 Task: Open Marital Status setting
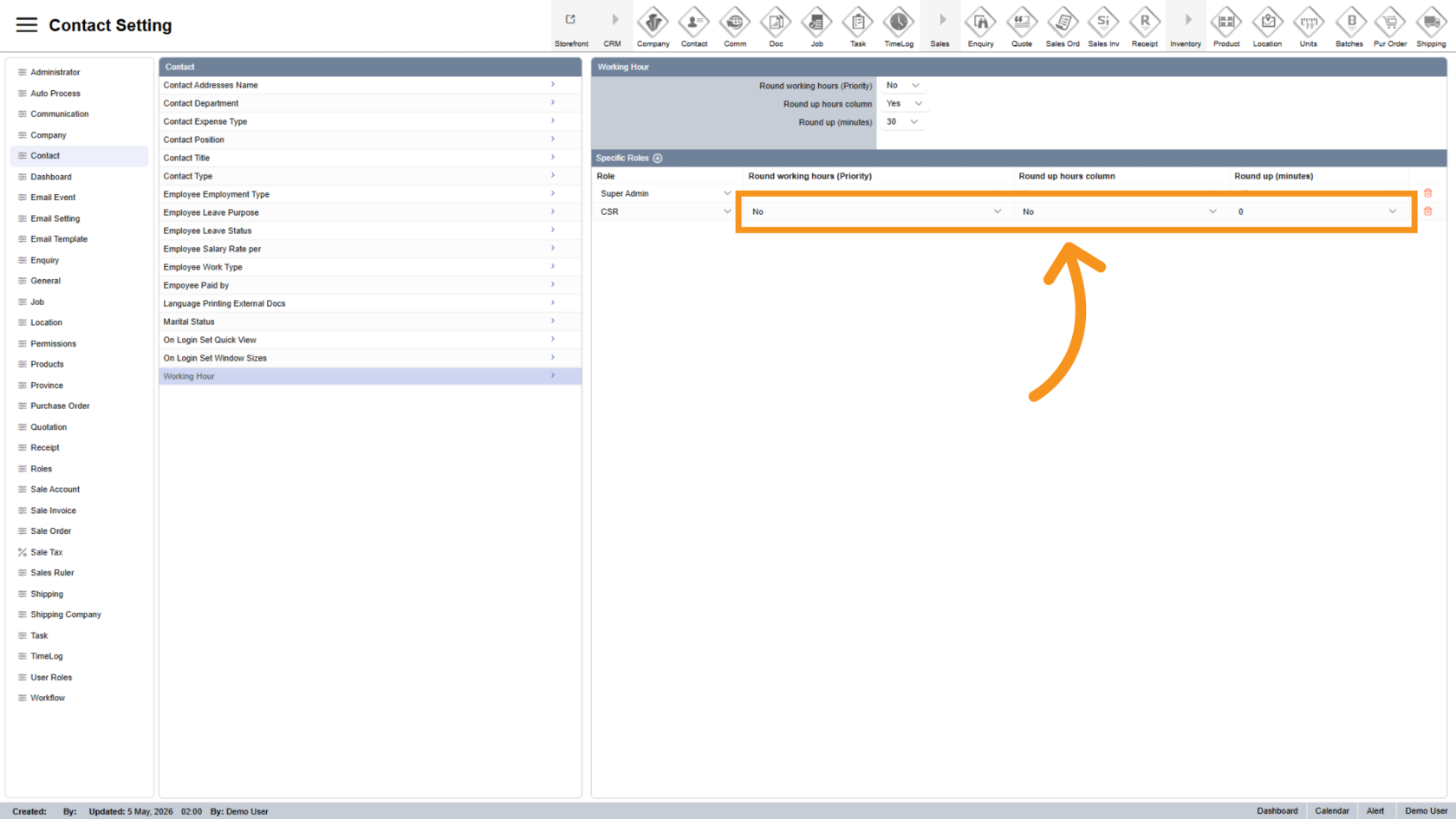click(x=370, y=322)
